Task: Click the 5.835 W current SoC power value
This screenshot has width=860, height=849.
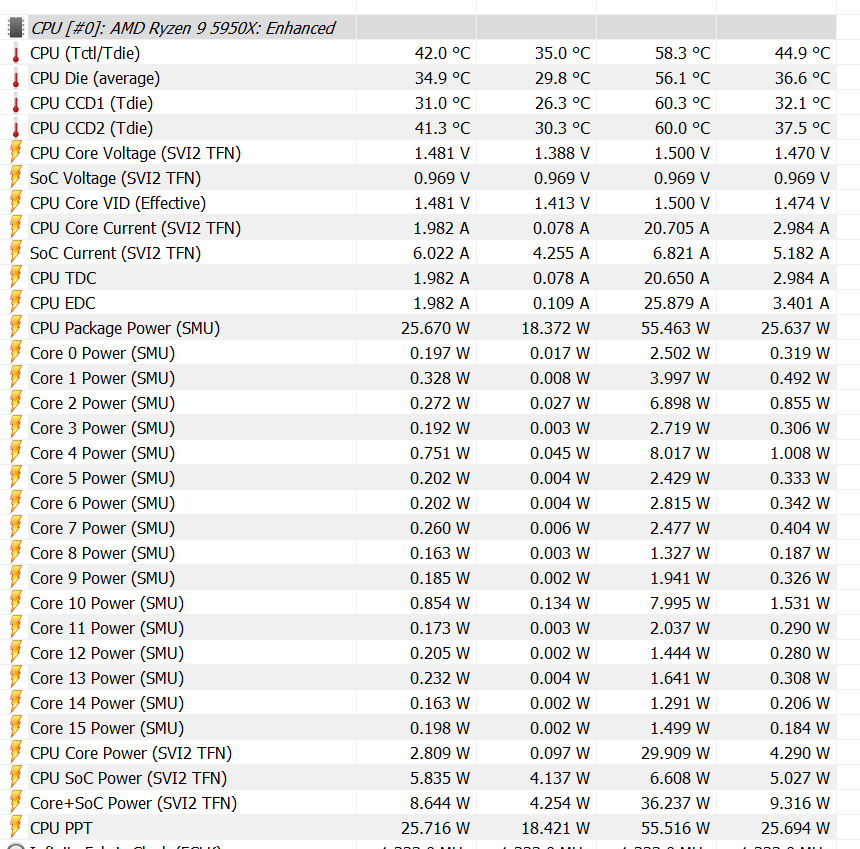Action: 440,778
